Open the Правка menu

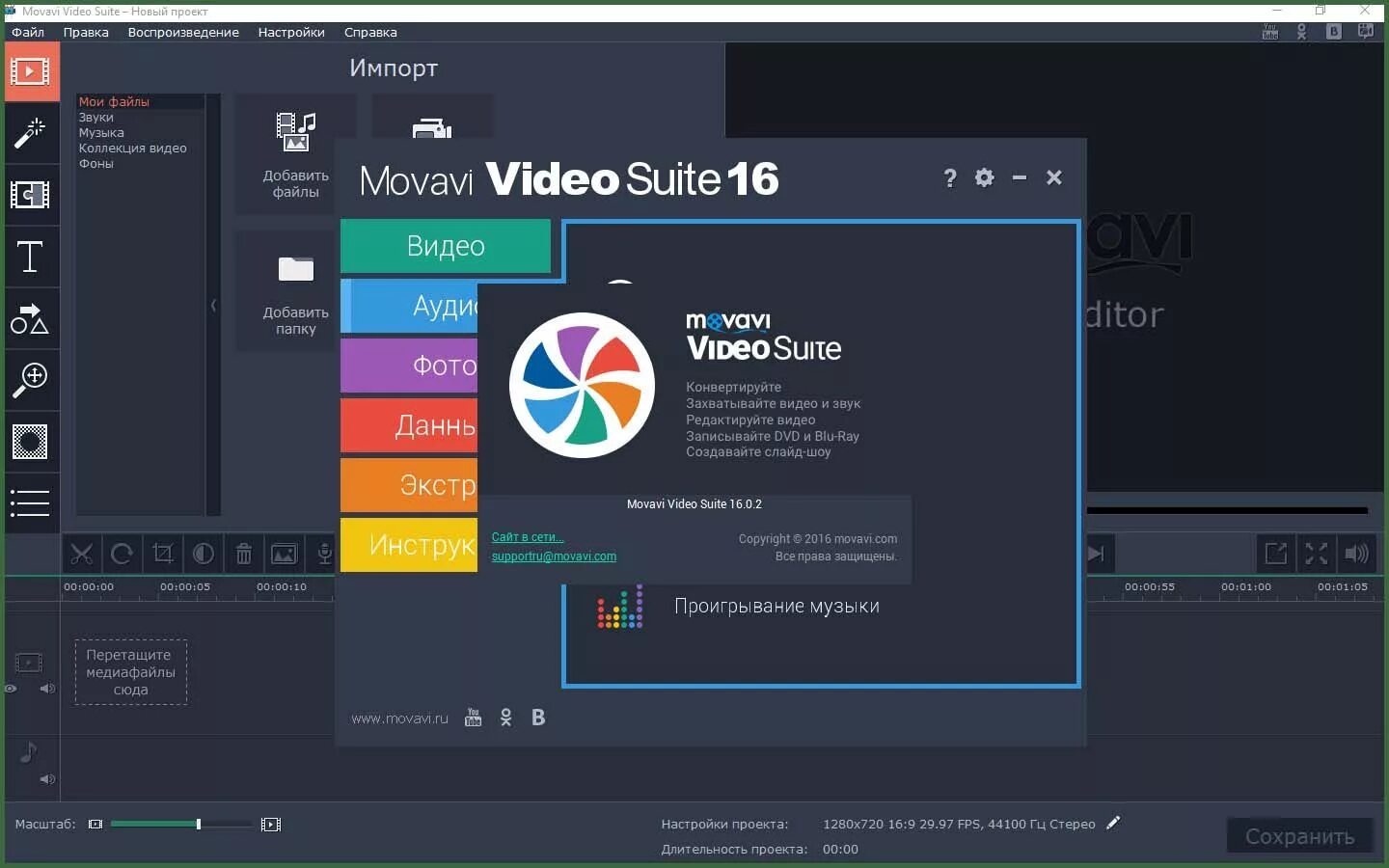pyautogui.click(x=86, y=32)
